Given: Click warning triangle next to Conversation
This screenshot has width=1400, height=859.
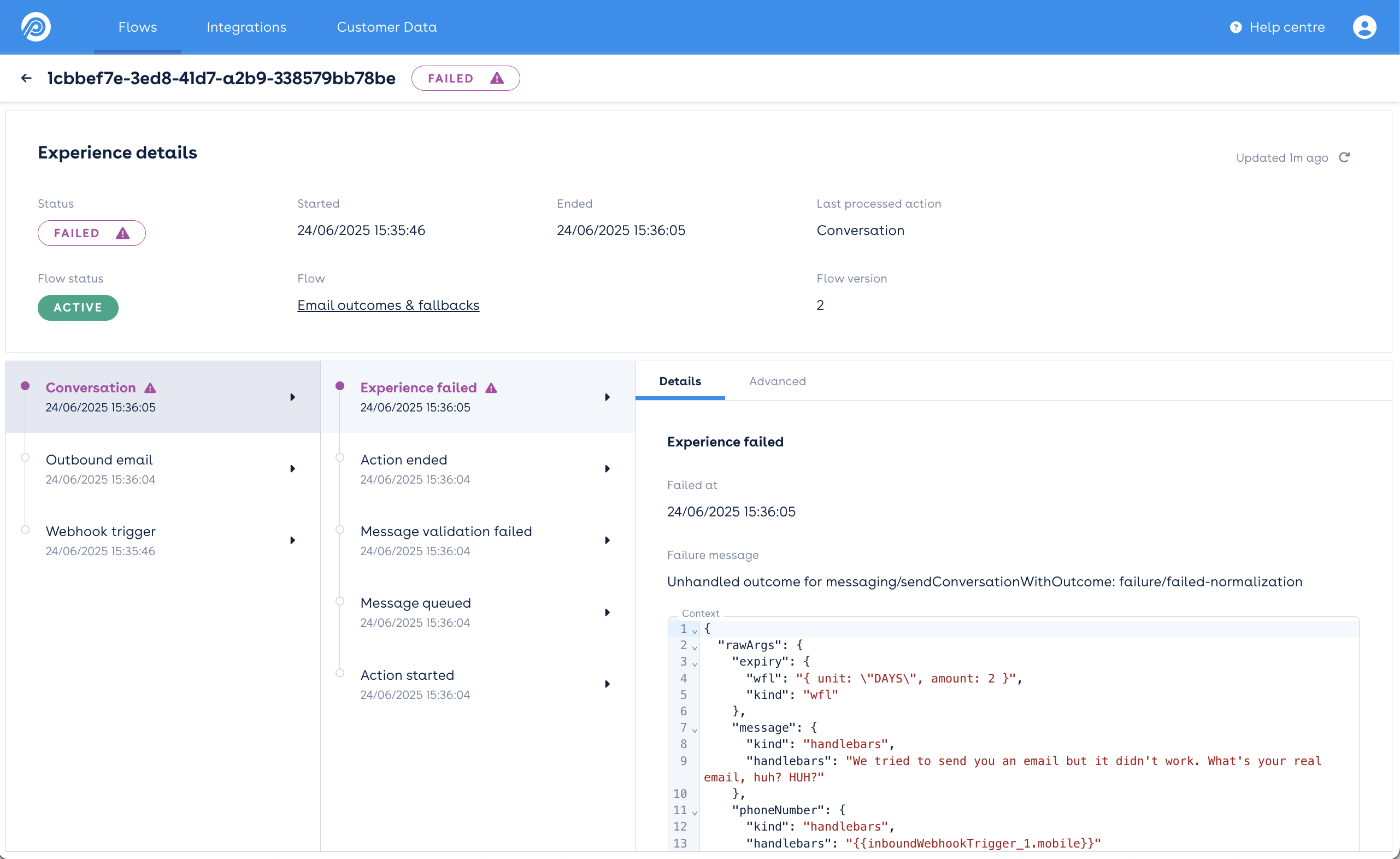Looking at the screenshot, I should [x=150, y=388].
